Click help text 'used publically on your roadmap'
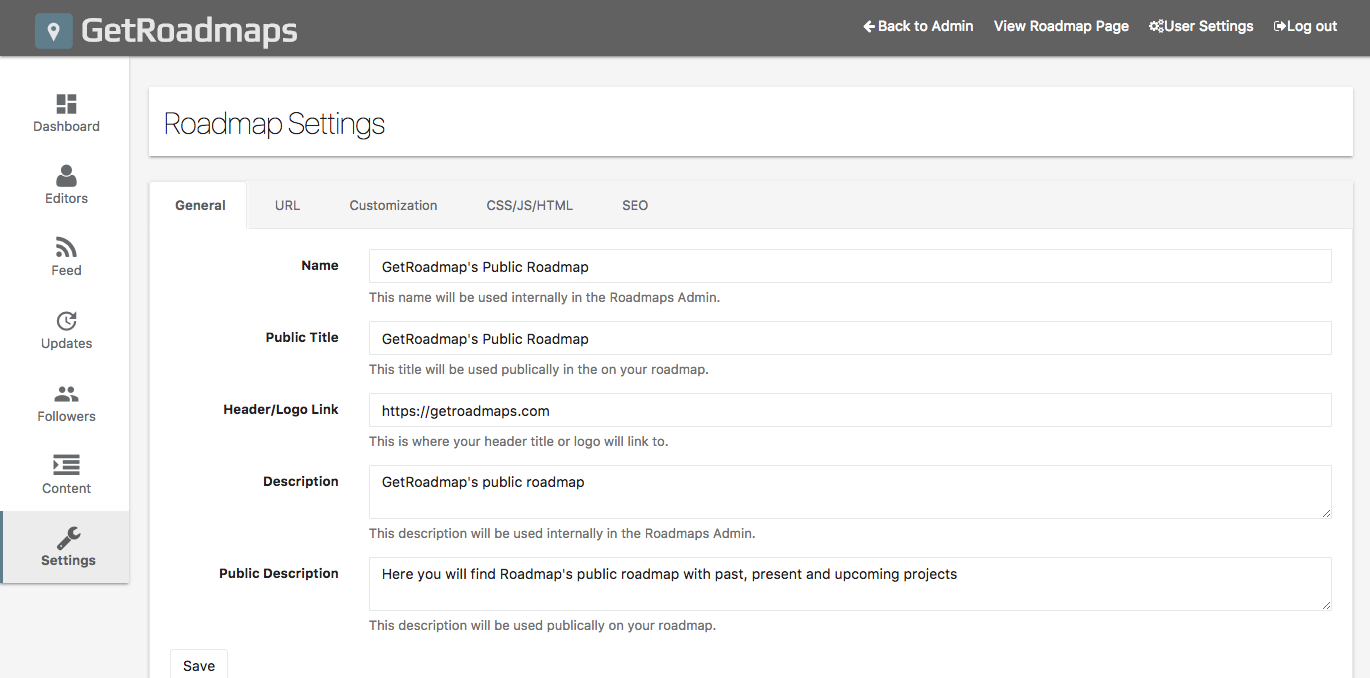 [542, 625]
